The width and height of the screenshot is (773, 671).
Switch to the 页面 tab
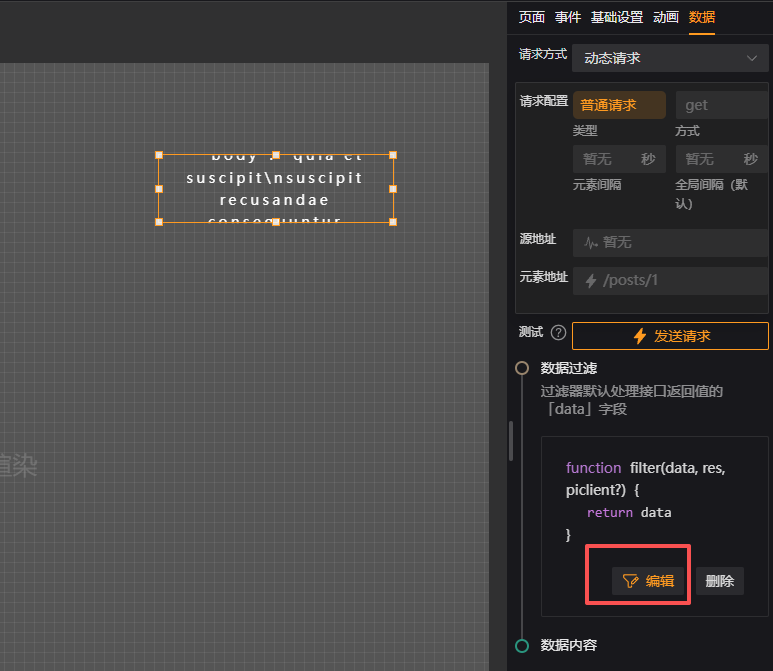(531, 17)
